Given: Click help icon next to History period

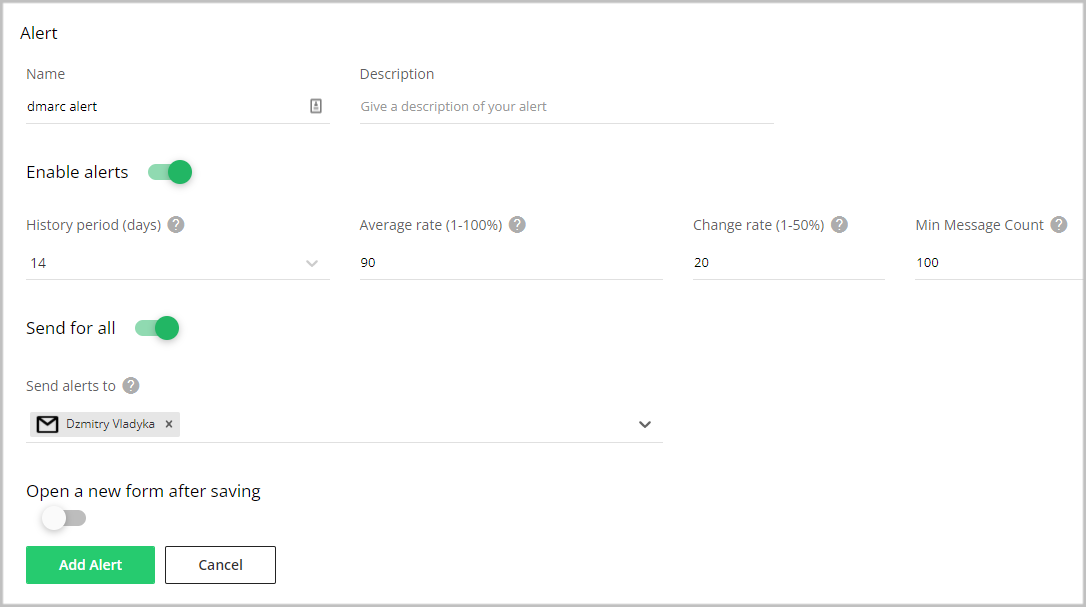Looking at the screenshot, I should pyautogui.click(x=176, y=225).
